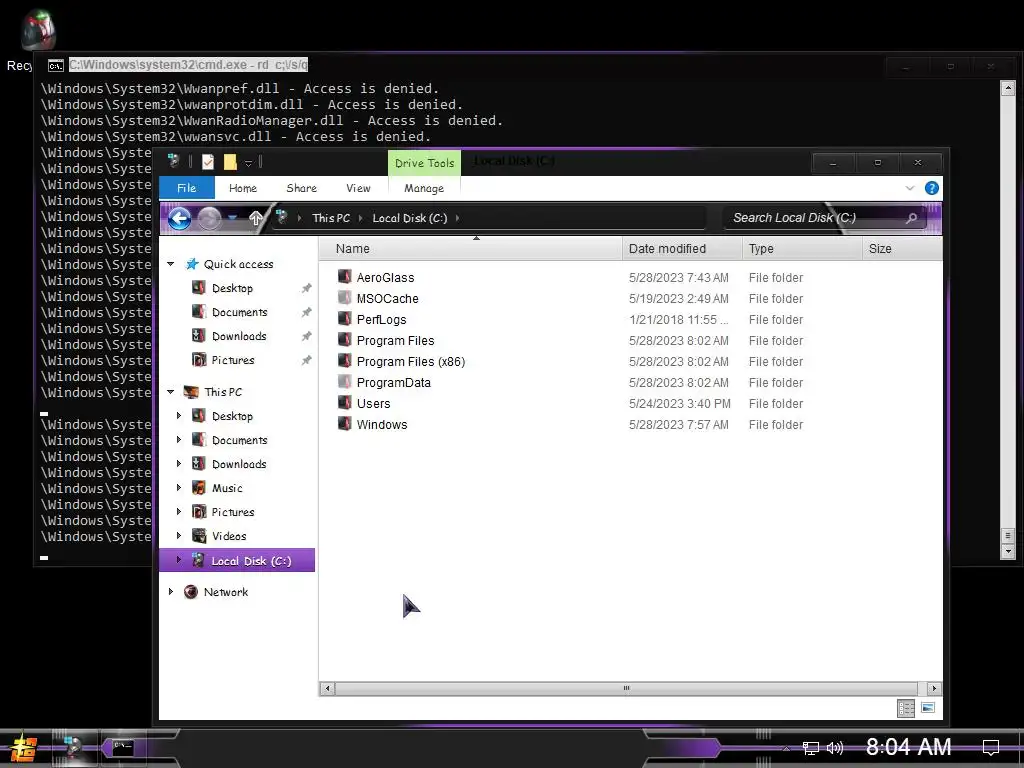
Task: Collapse the Quick access tree node
Action: [x=170, y=264]
